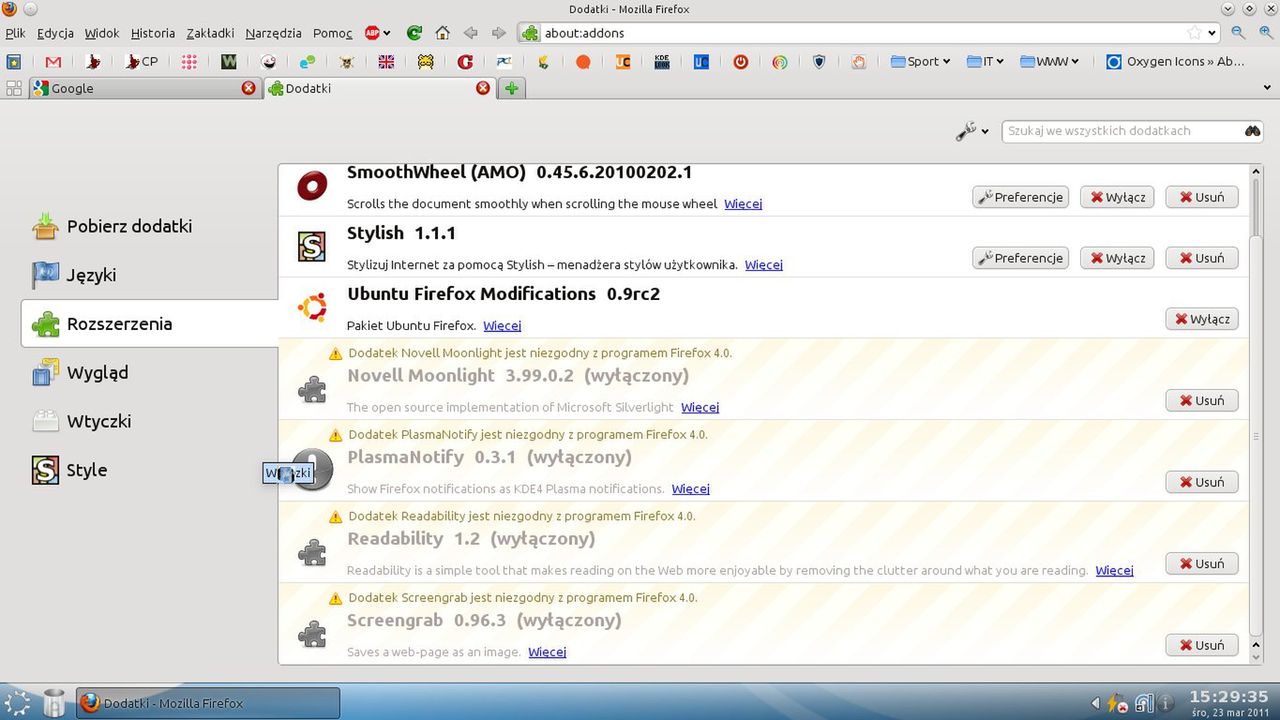Click the forward navigation arrow
Image resolution: width=1280 pixels, height=720 pixels.
[498, 33]
